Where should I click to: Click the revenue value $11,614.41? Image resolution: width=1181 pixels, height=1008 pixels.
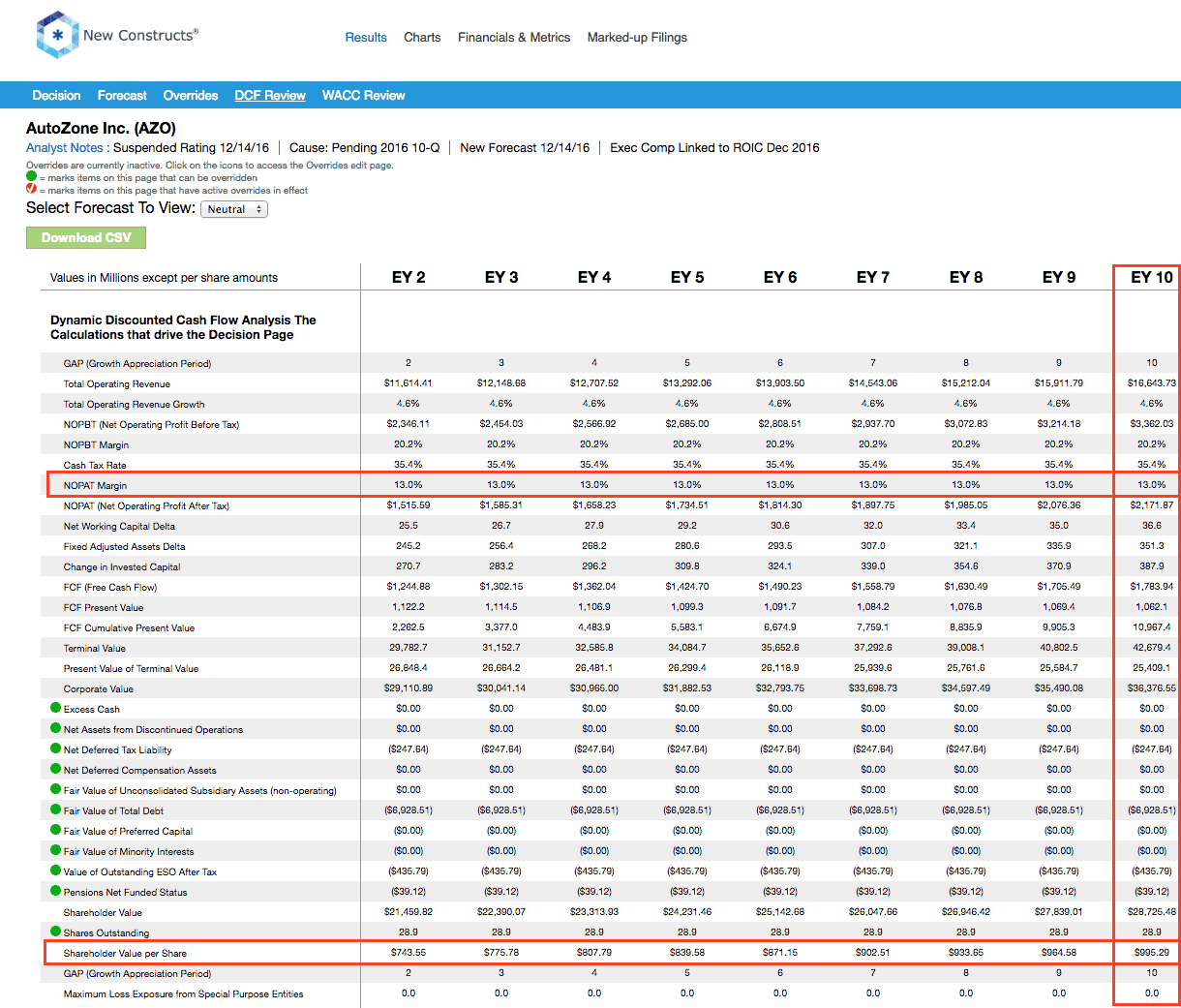coord(409,383)
